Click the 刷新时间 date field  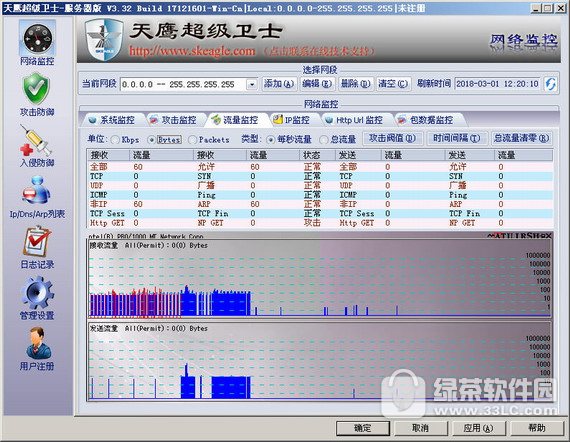tap(498, 84)
